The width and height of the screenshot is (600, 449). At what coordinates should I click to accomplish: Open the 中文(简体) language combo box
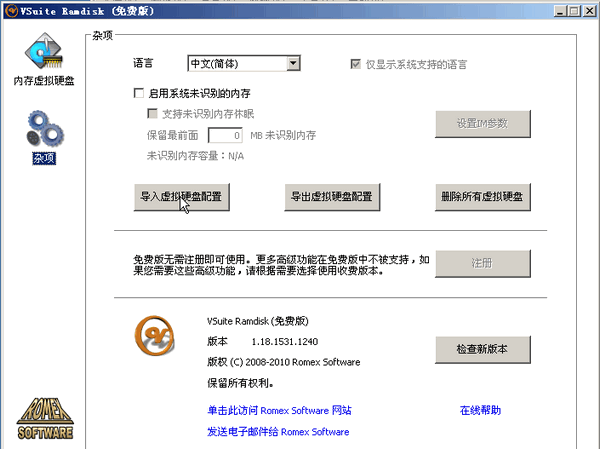click(x=244, y=64)
